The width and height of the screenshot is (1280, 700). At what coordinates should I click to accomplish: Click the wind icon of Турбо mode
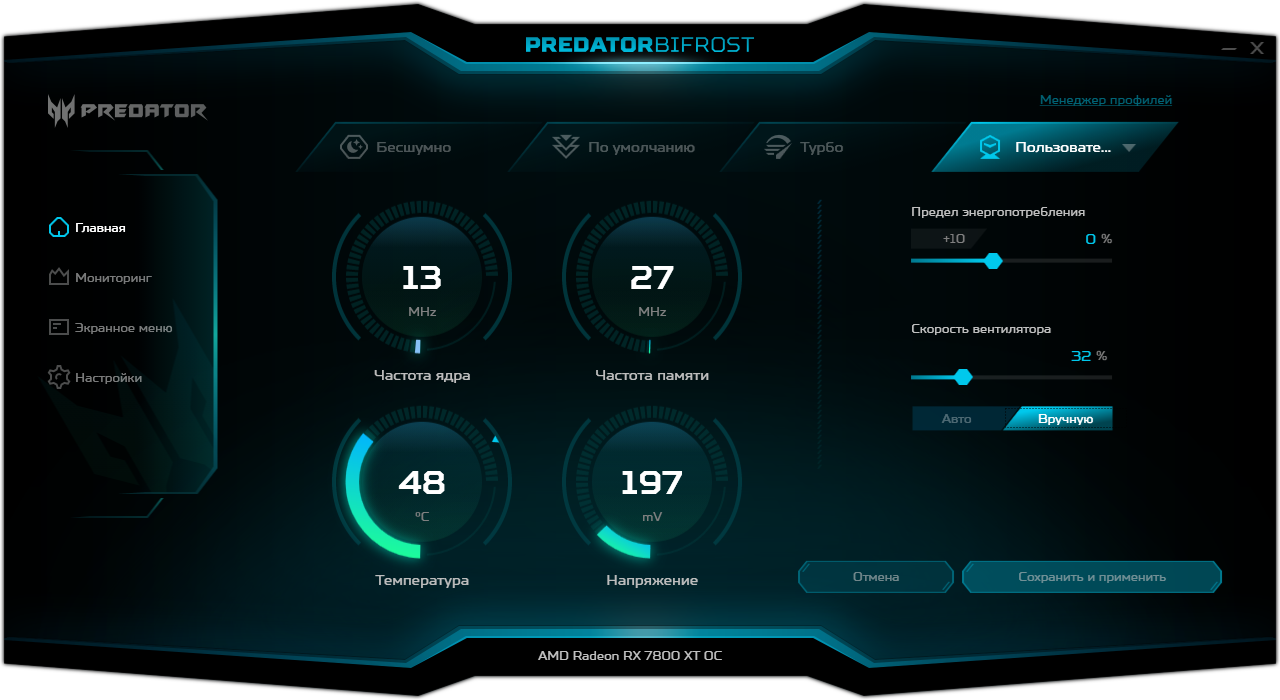tap(778, 147)
